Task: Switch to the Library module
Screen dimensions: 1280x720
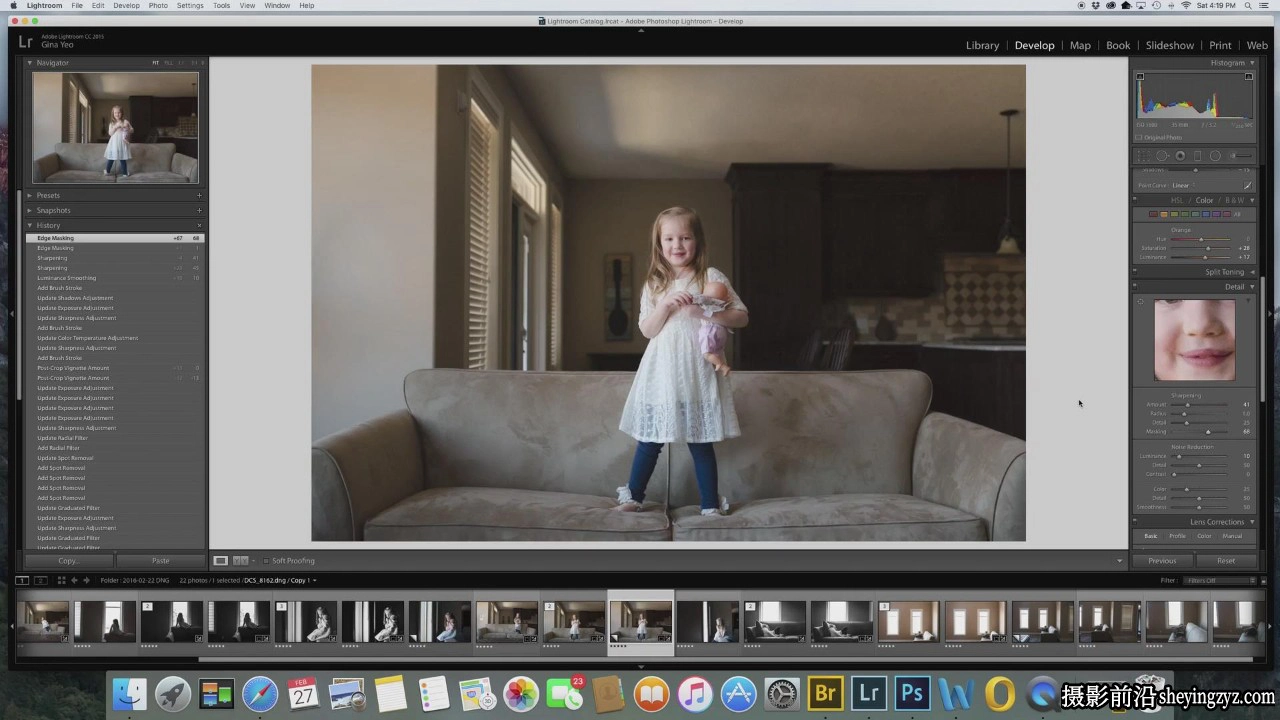Action: 982,45
